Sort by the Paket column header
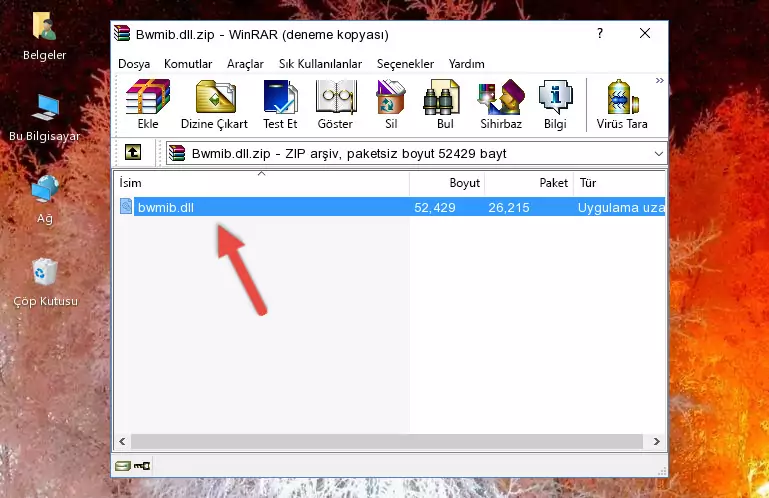769x498 pixels. click(x=529, y=183)
